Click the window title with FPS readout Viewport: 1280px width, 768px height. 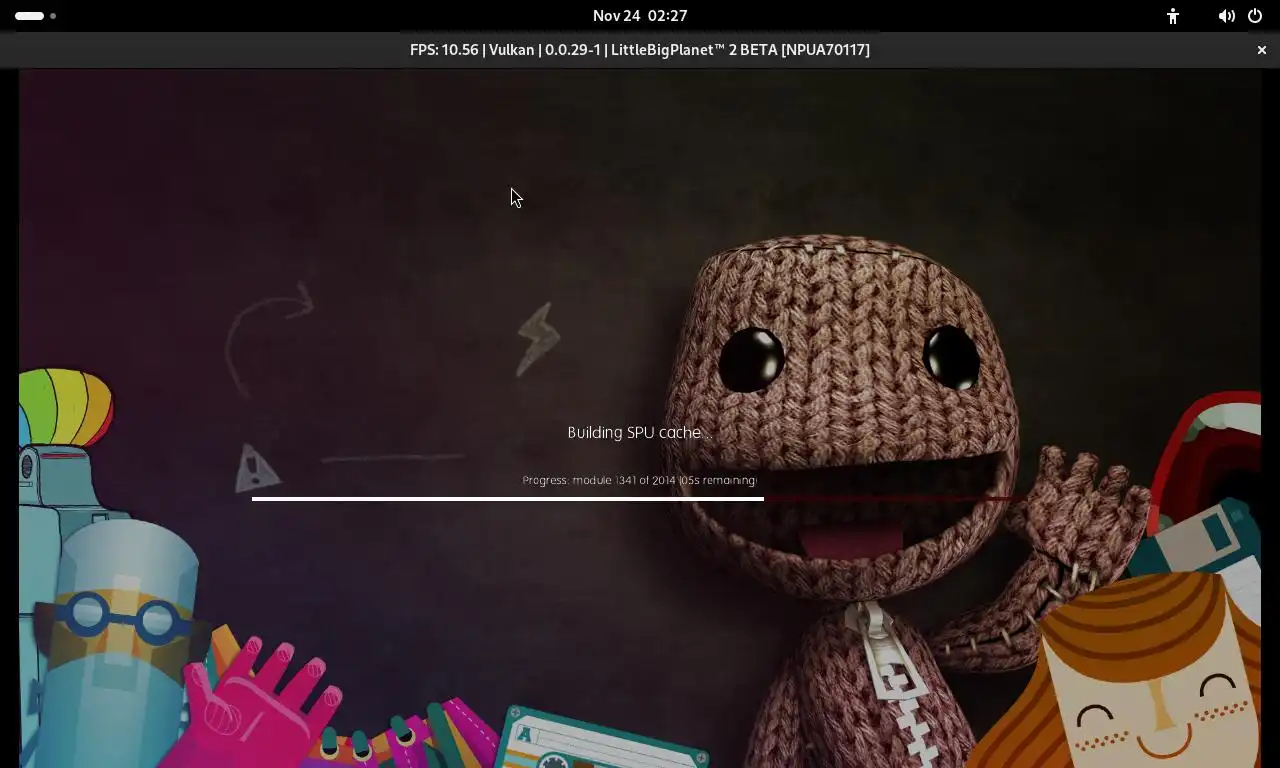pyautogui.click(x=640, y=50)
